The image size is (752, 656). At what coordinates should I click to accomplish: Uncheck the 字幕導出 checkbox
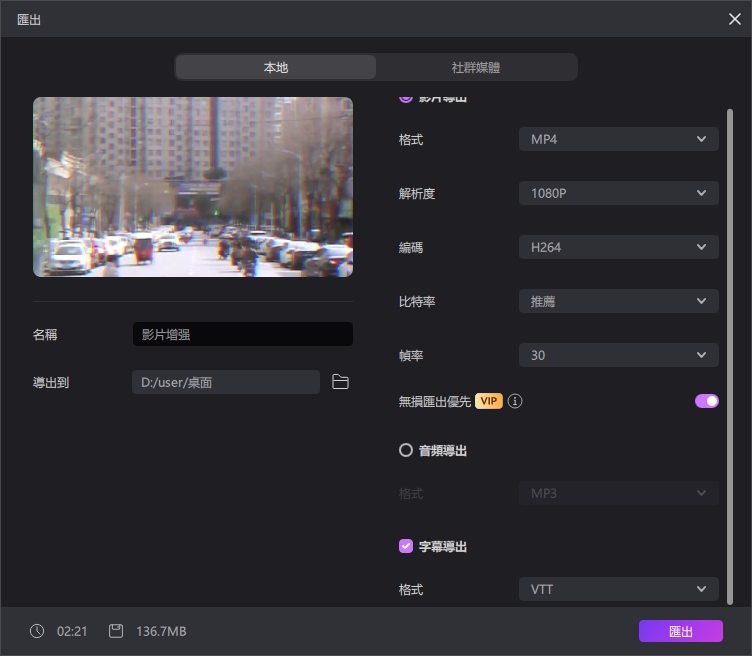click(406, 546)
